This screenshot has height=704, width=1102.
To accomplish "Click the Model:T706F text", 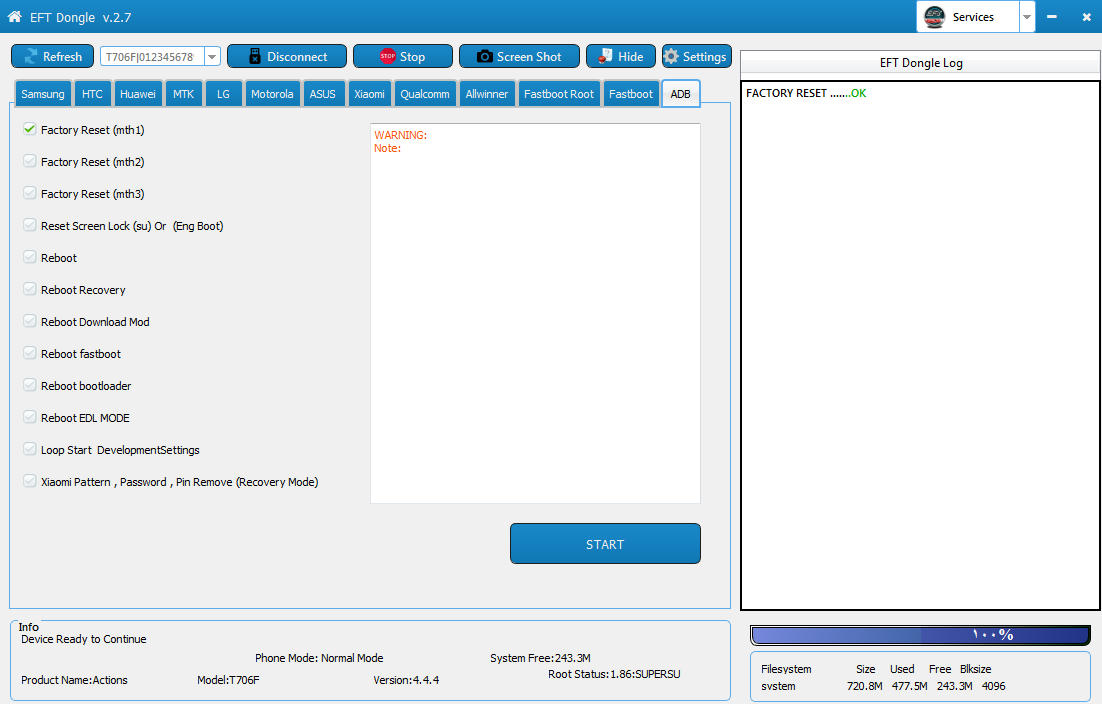I will 228,680.
